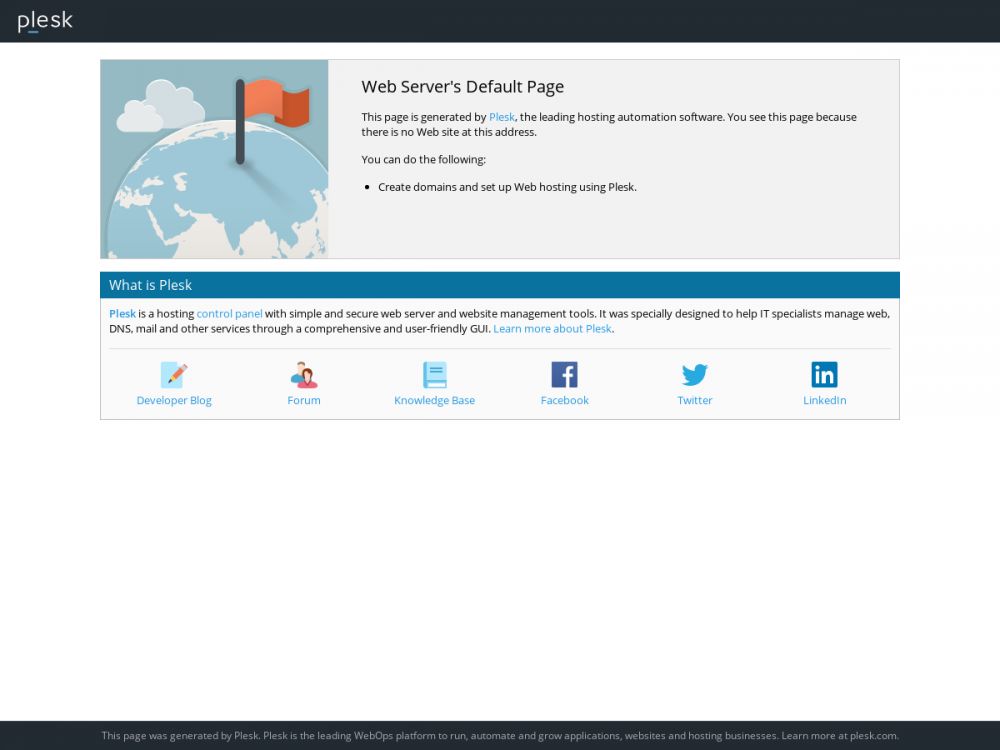
Task: Open the Knowledge Base book icon
Action: point(434,375)
